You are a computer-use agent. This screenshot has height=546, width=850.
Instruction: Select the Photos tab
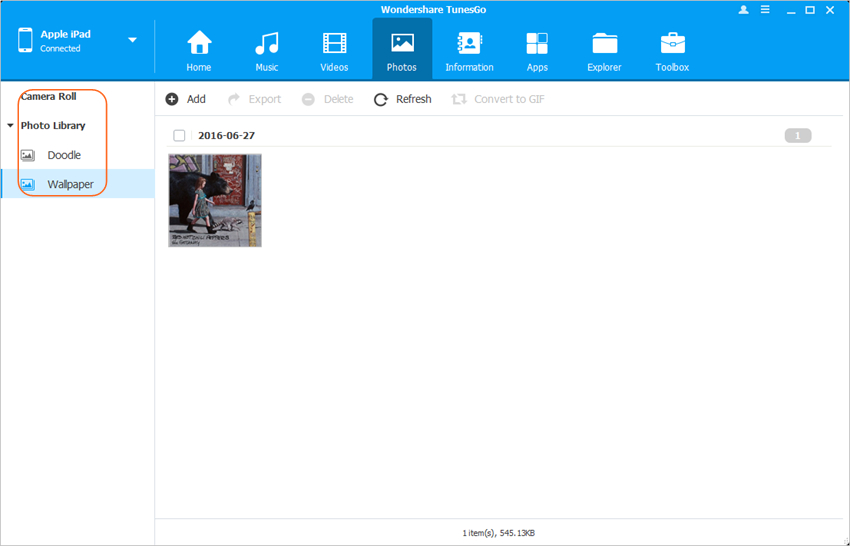tap(402, 50)
